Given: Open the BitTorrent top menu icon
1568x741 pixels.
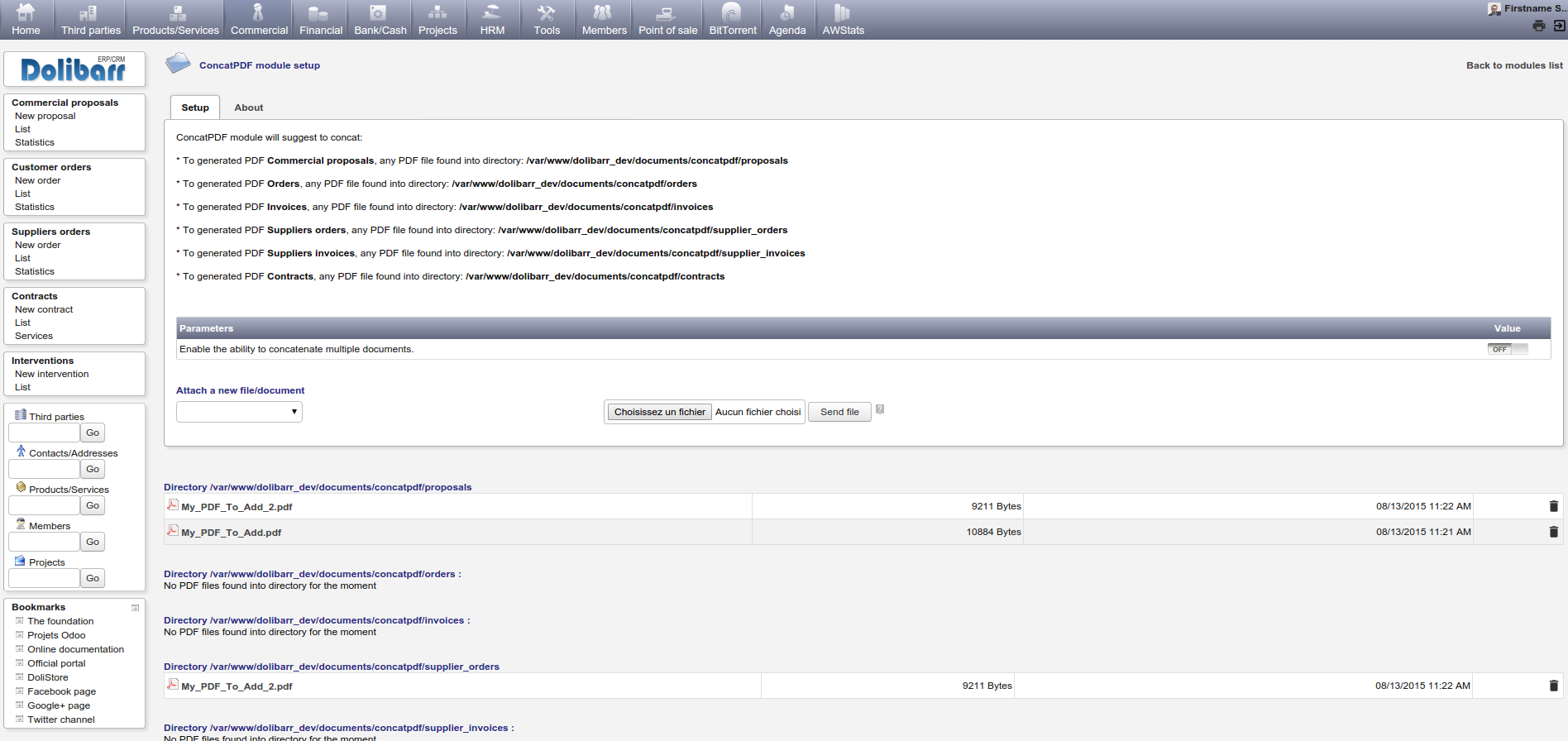Looking at the screenshot, I should pyautogui.click(x=732, y=13).
